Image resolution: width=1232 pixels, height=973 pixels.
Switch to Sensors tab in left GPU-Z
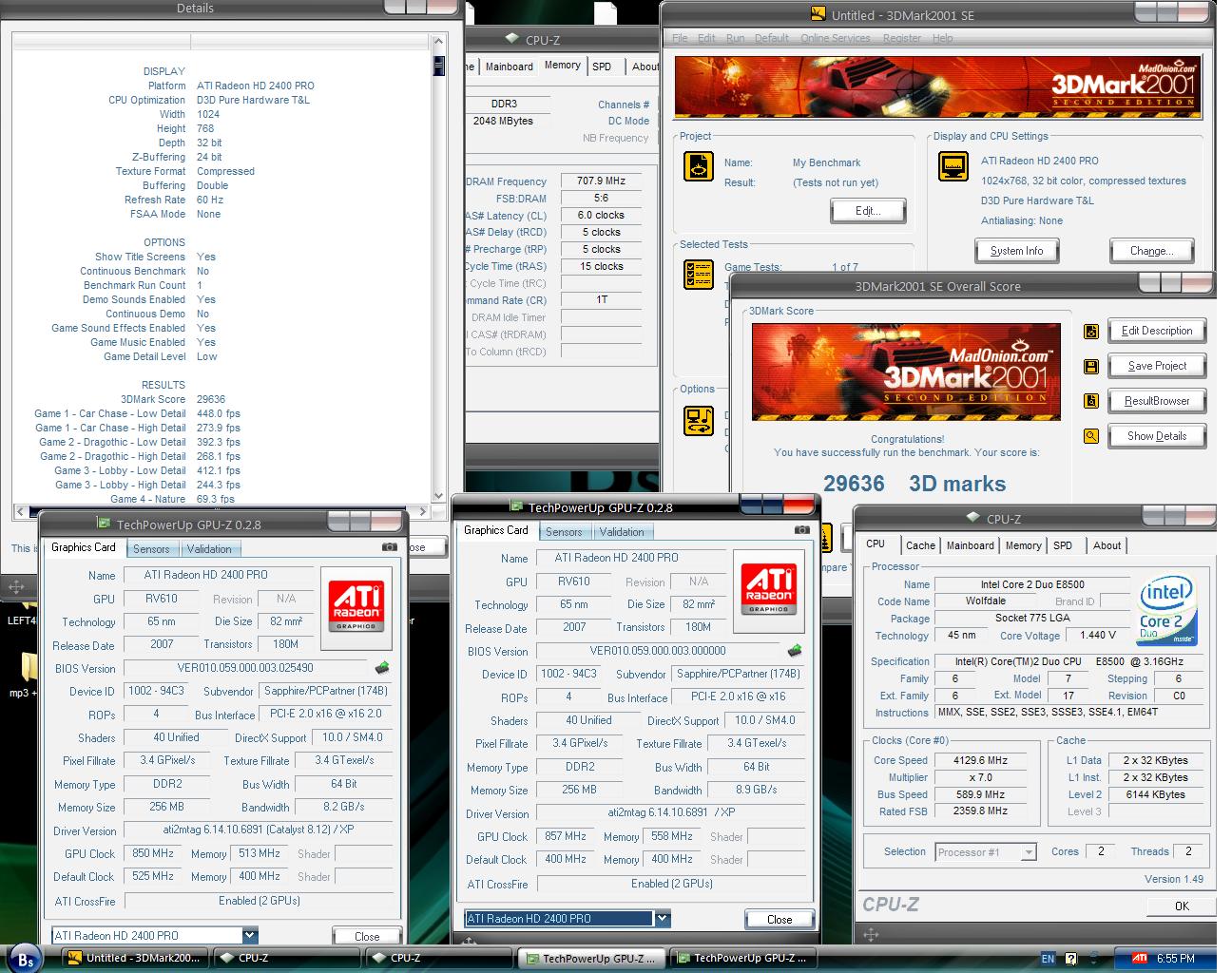[151, 549]
